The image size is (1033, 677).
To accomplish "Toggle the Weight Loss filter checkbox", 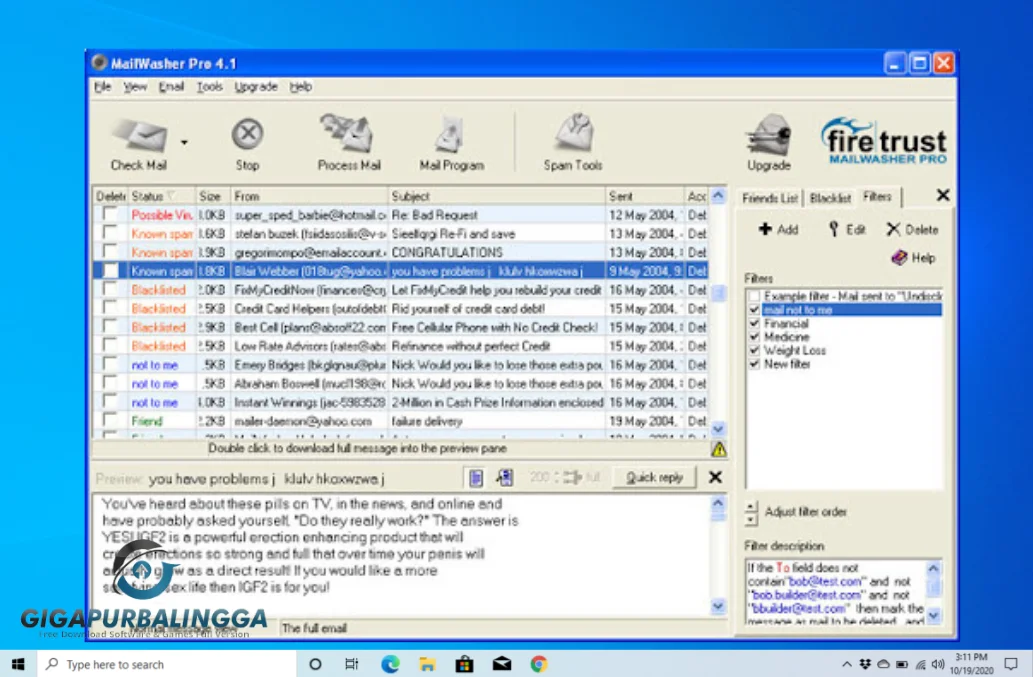I will click(x=754, y=350).
